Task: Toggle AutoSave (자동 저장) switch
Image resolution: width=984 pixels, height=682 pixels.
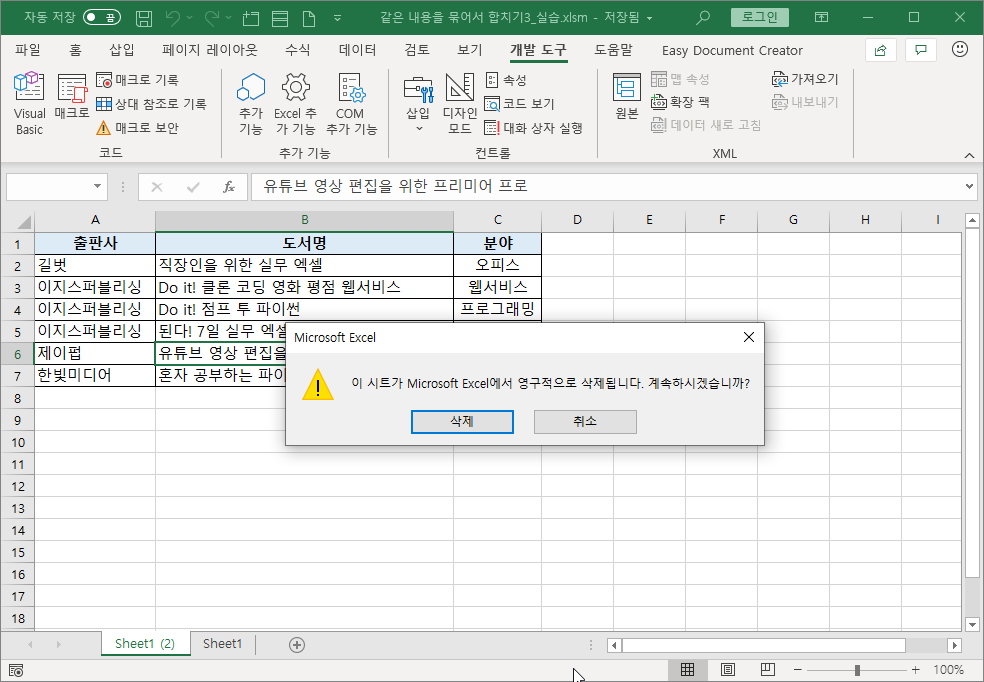Action: tap(102, 17)
